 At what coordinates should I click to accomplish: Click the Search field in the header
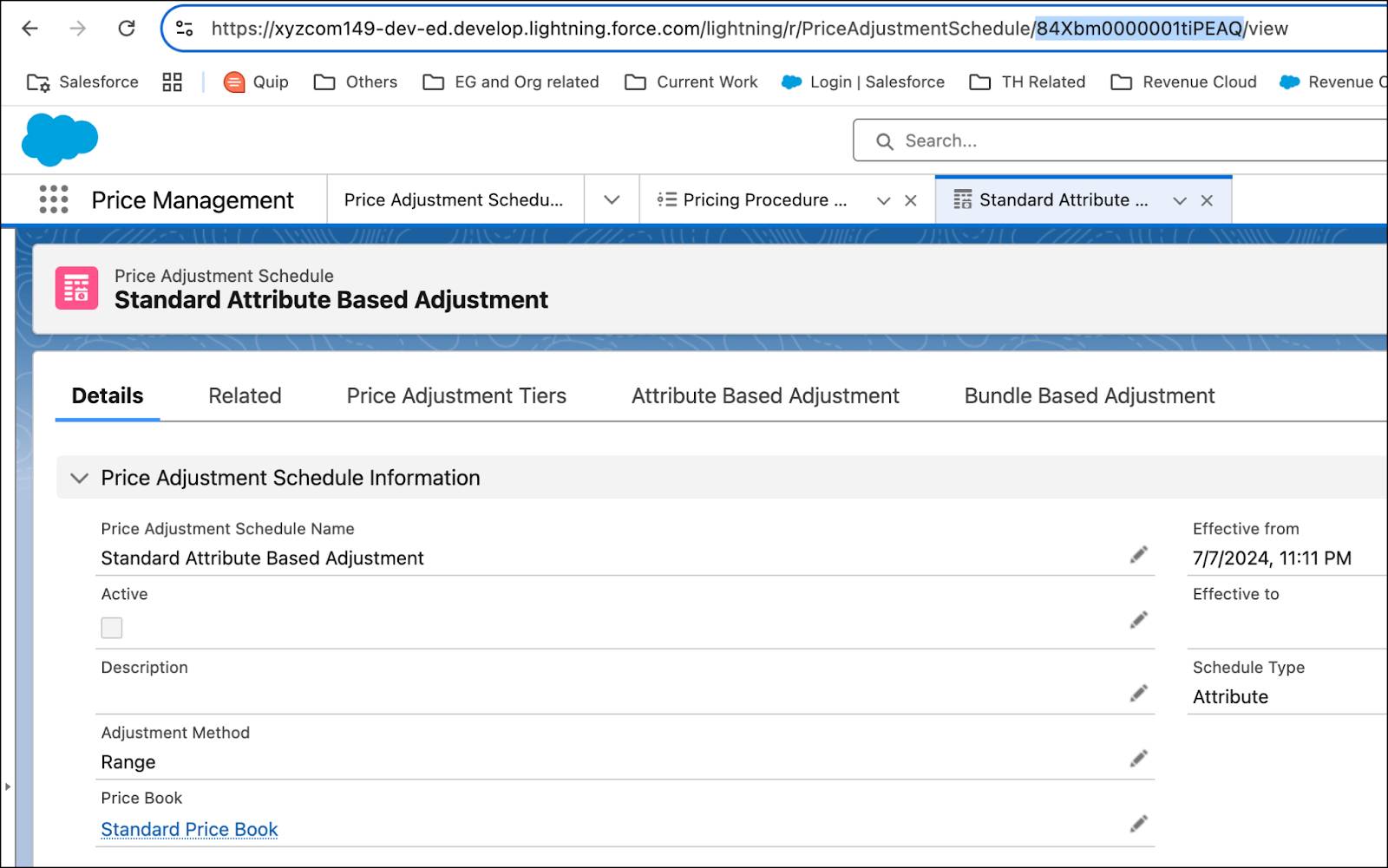pyautogui.click(x=1119, y=140)
